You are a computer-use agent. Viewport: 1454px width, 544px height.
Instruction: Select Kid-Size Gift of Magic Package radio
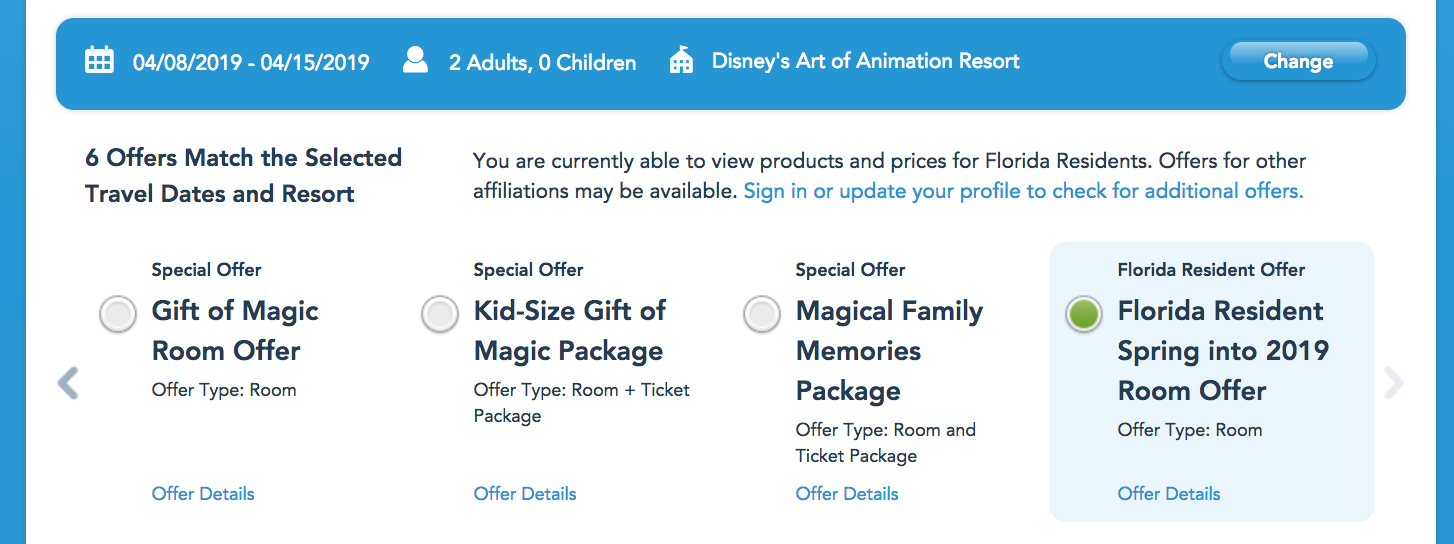click(x=440, y=315)
